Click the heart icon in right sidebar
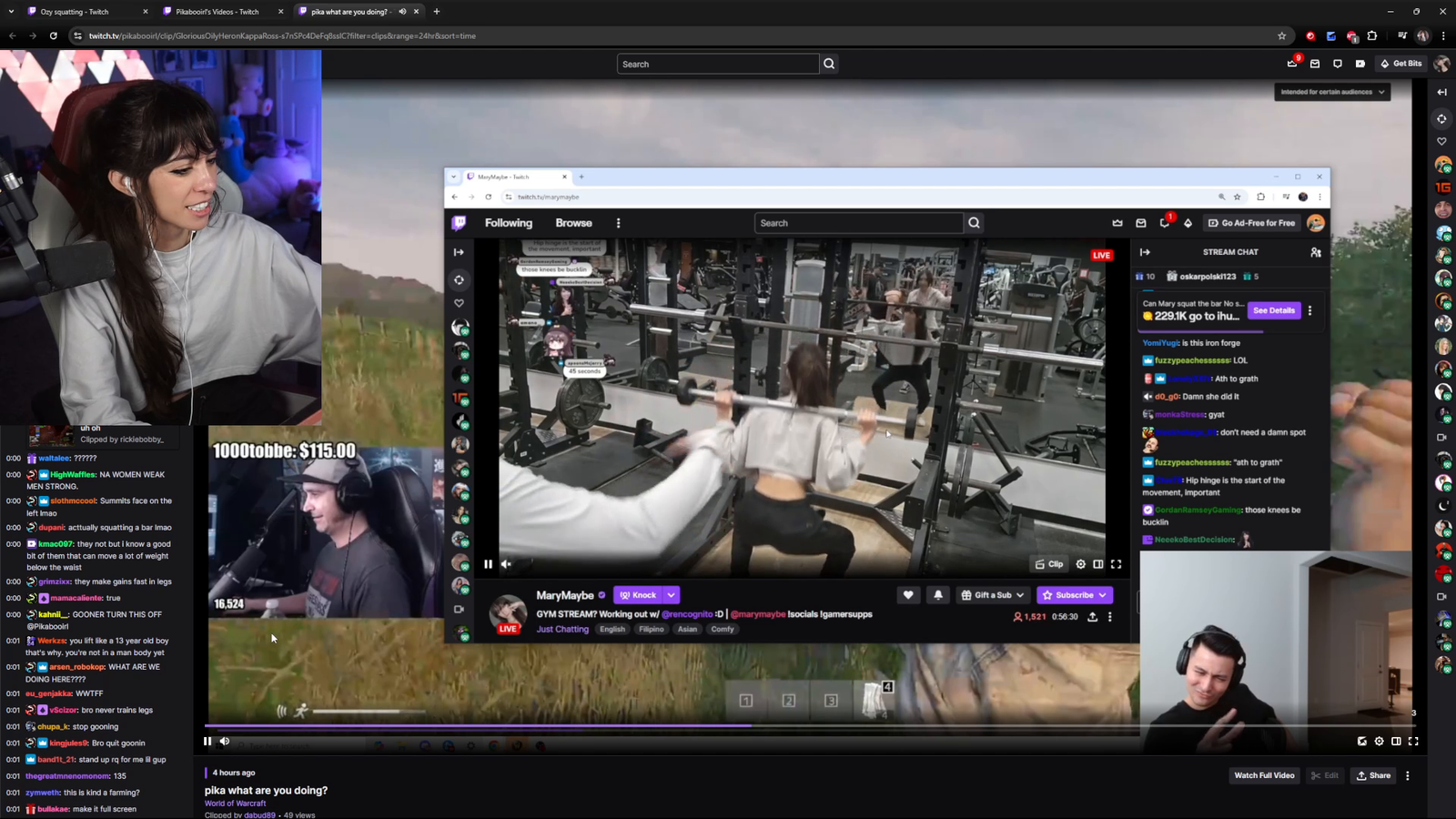The width and height of the screenshot is (1456, 819). pos(1441,141)
